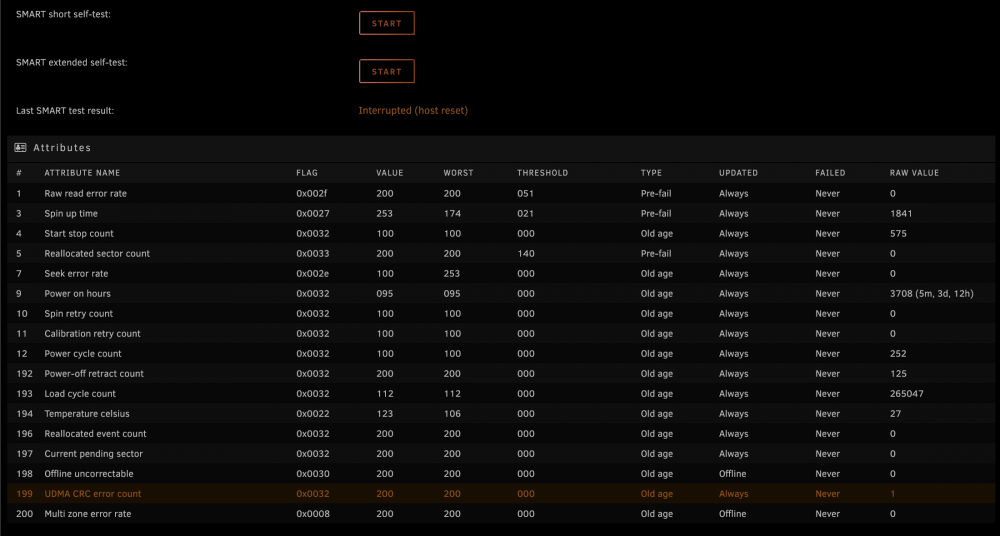Select the 'Load cycle count' attribute
The width and height of the screenshot is (1000, 536).
click(x=80, y=394)
